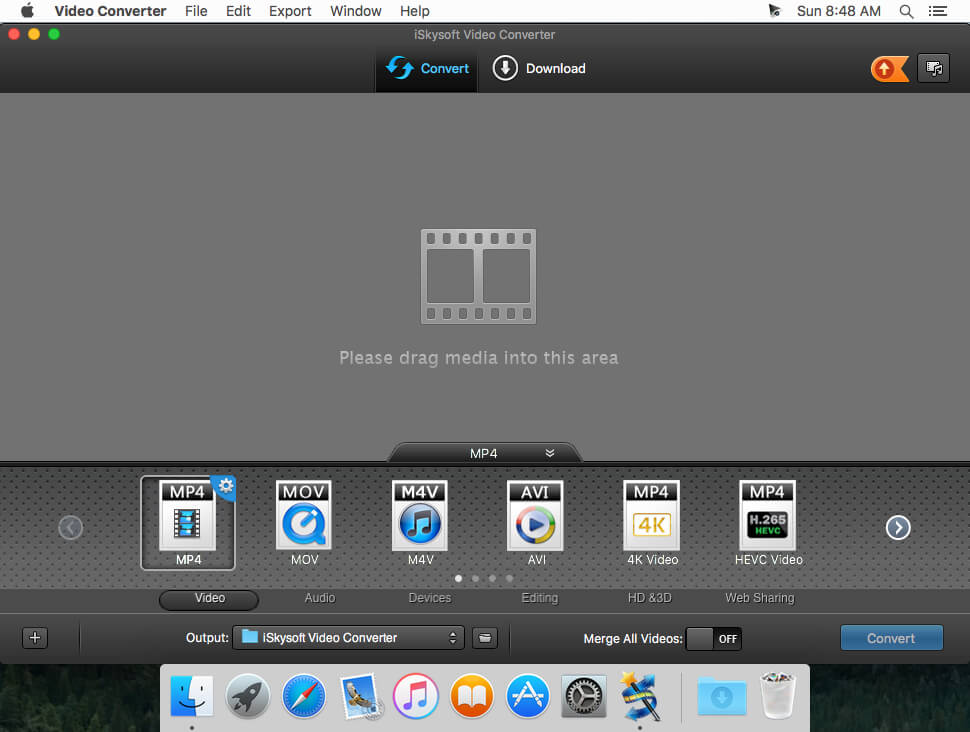Open the Apple menu

pos(27,11)
